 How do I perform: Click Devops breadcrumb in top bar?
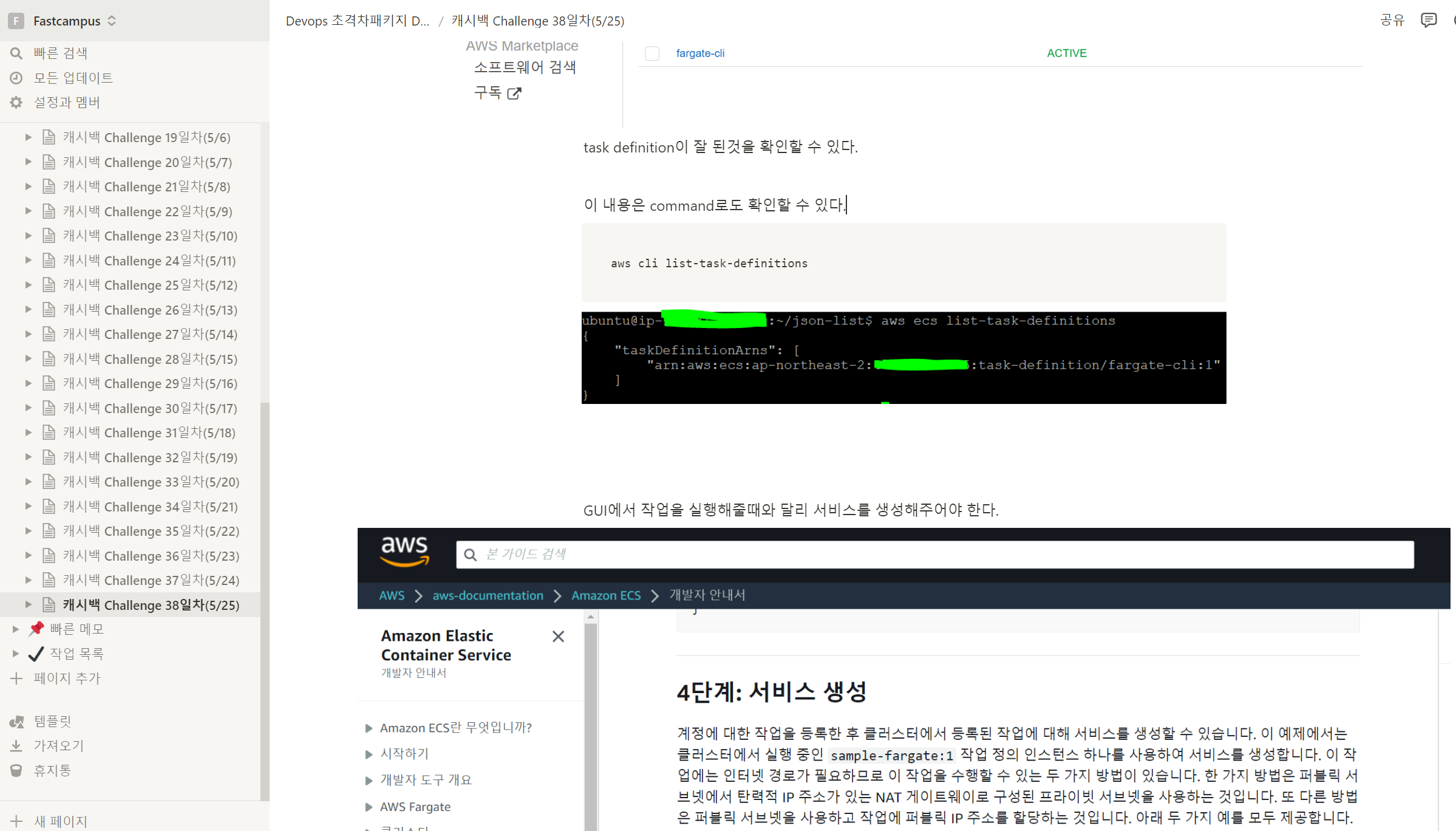(357, 21)
